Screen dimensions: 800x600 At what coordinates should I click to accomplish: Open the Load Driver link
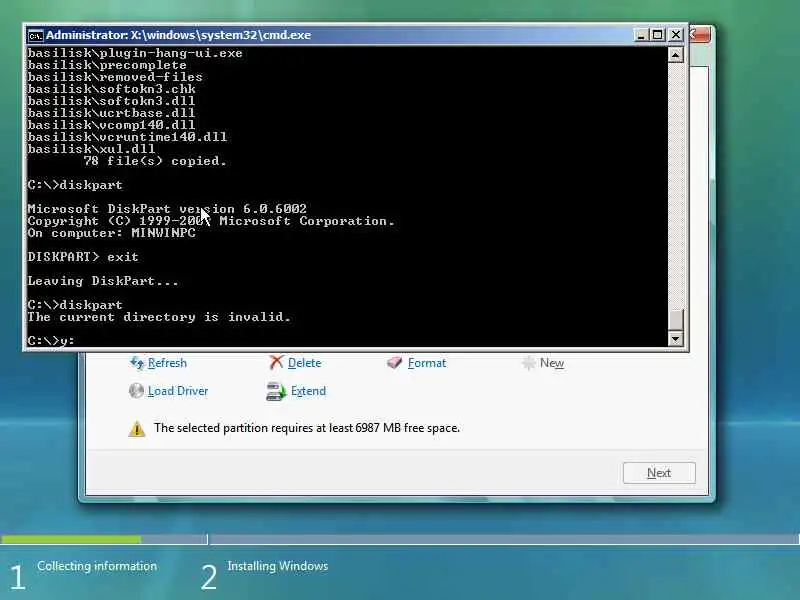click(178, 391)
